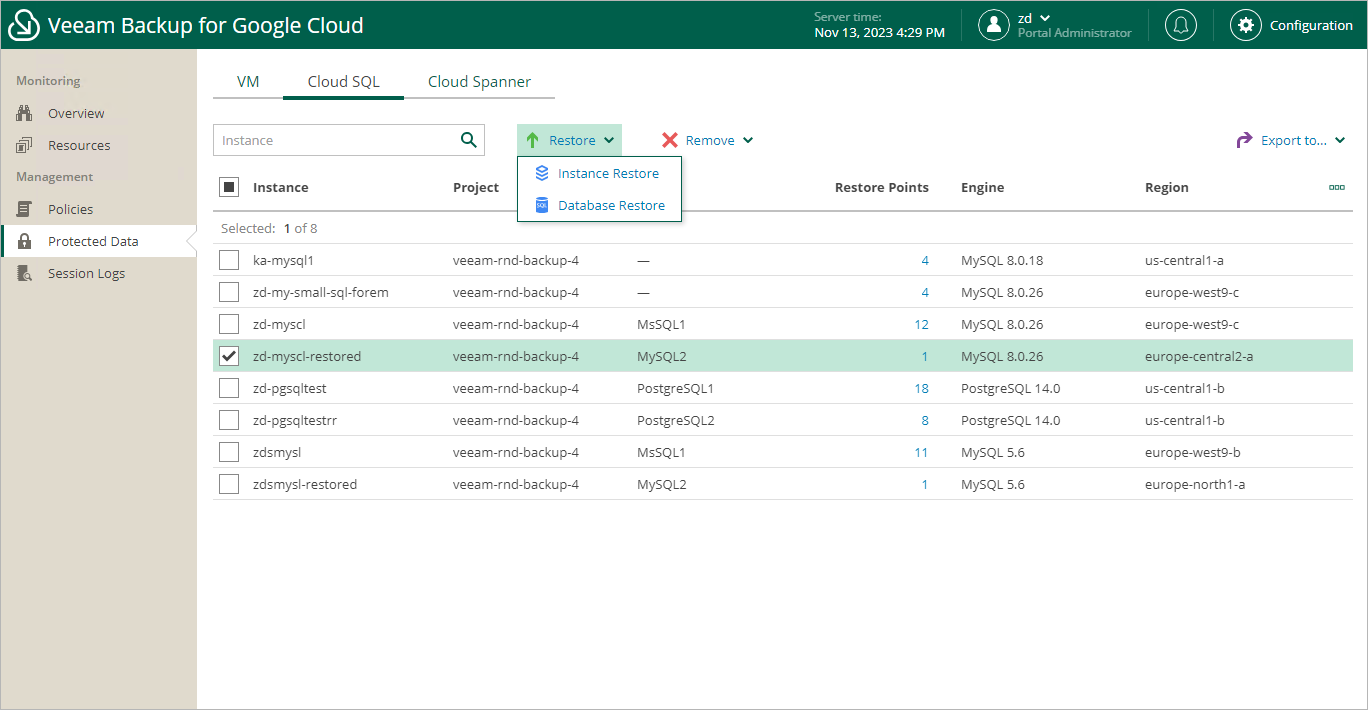
Task: Uncheck the zd-myscl-restored checkbox
Action: (x=229, y=356)
